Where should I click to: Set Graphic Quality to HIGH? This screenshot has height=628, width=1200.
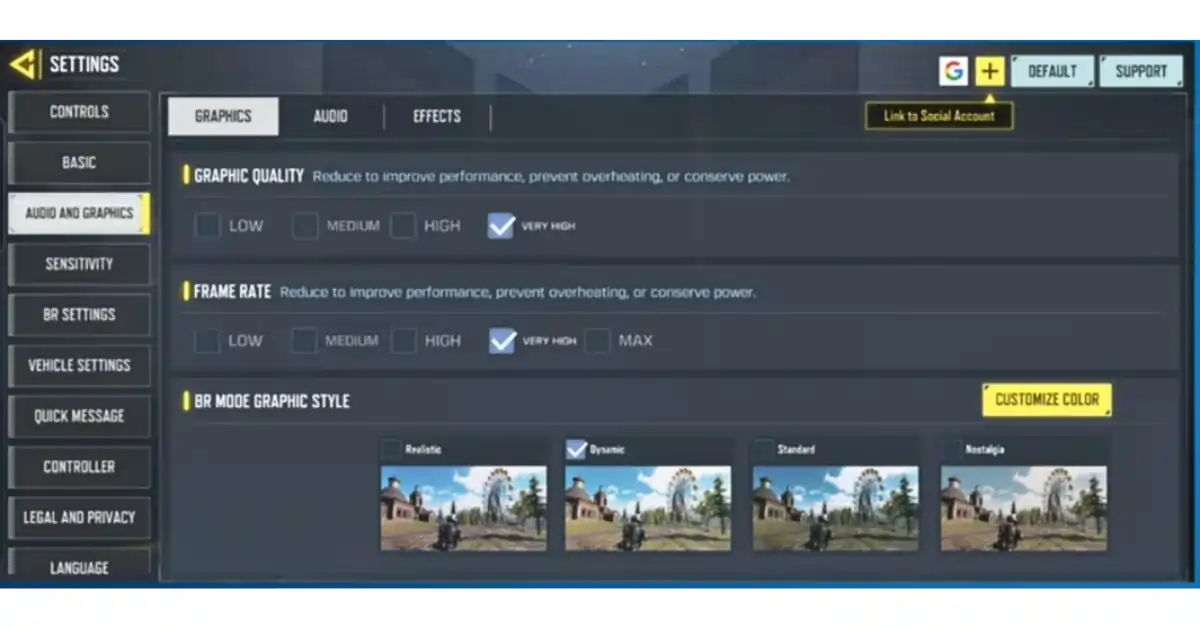[x=403, y=226]
